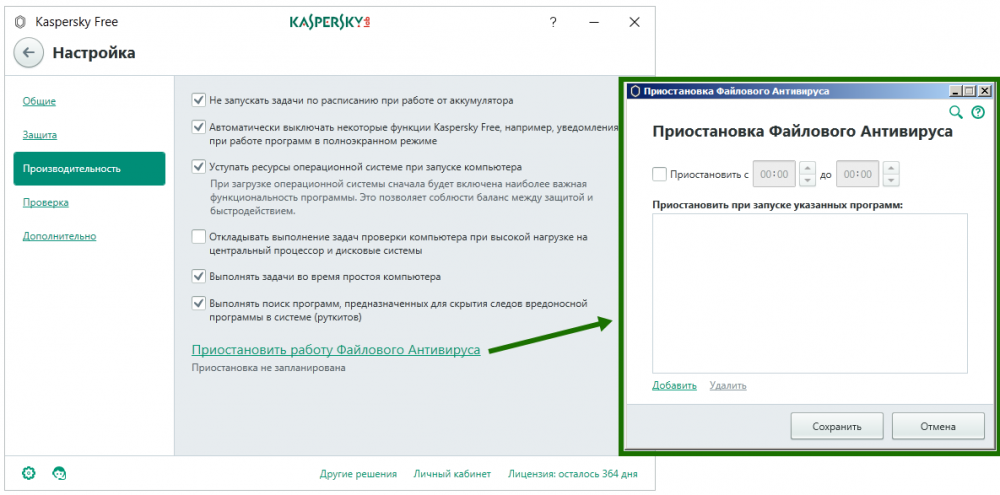Click 'Приостановить при запуске указанных программ:' label

point(778,205)
